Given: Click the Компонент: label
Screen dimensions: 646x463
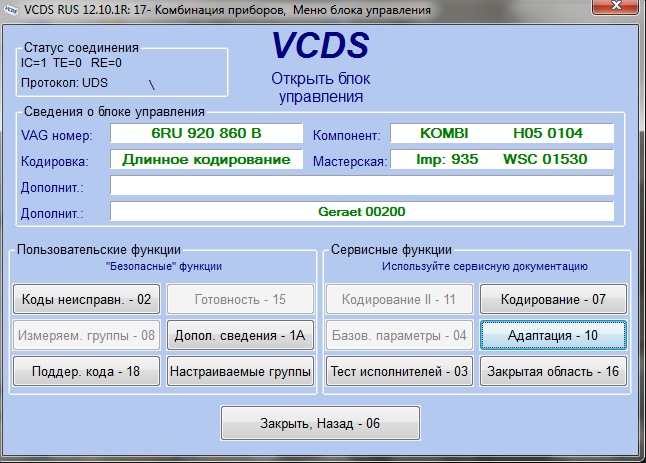Looking at the screenshot, I should point(346,135).
